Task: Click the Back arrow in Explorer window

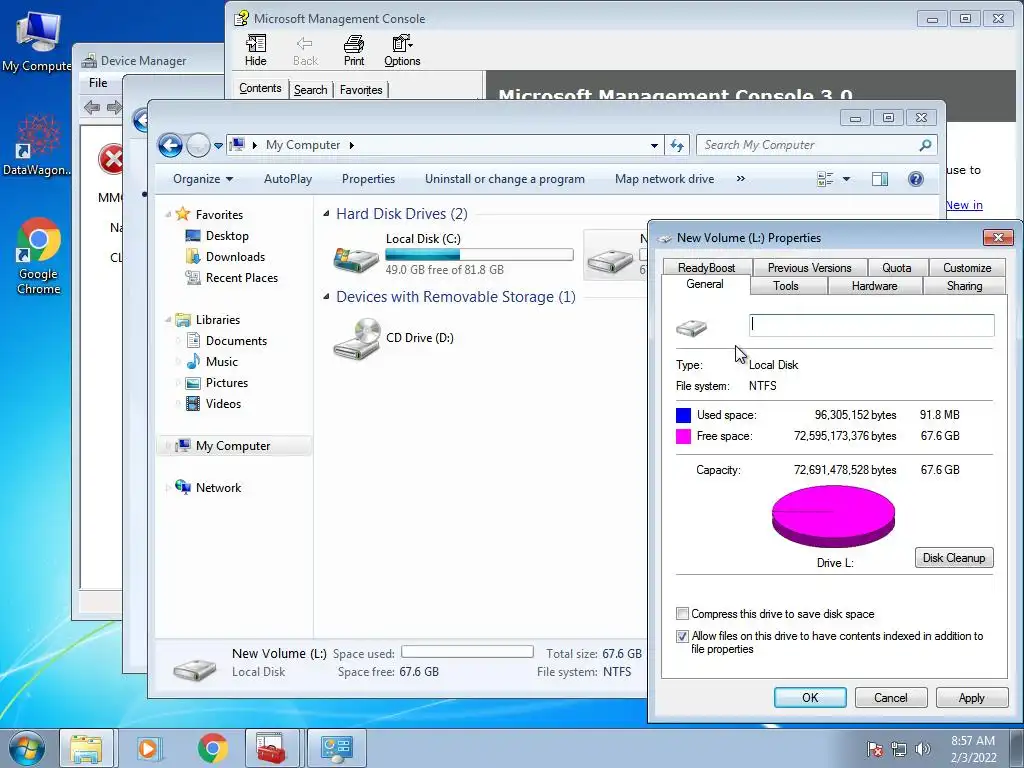Action: (x=170, y=145)
